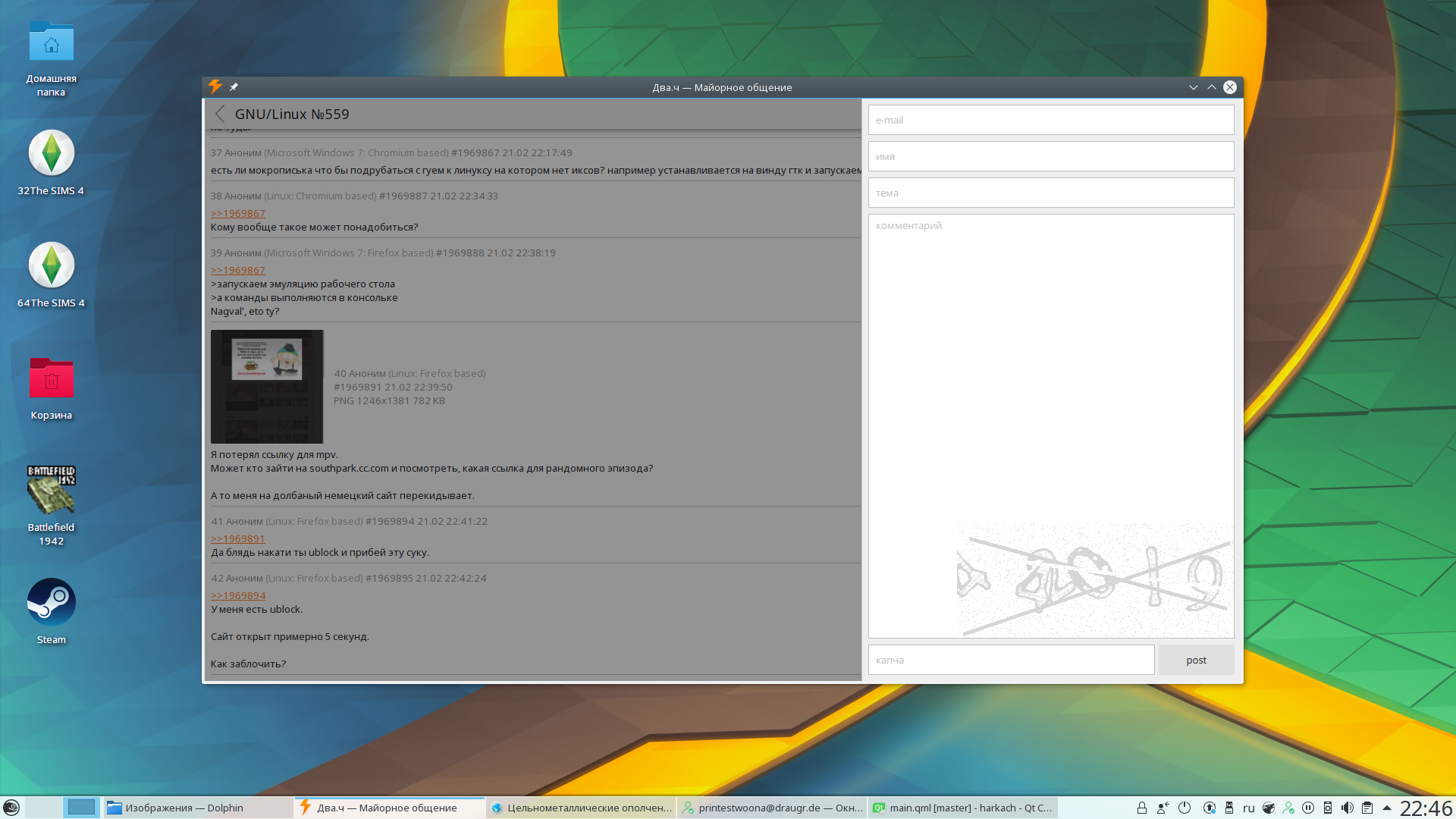1456x819 pixels.
Task: Click 'Я потерял ссылку для mpv.' text
Action: [x=275, y=454]
